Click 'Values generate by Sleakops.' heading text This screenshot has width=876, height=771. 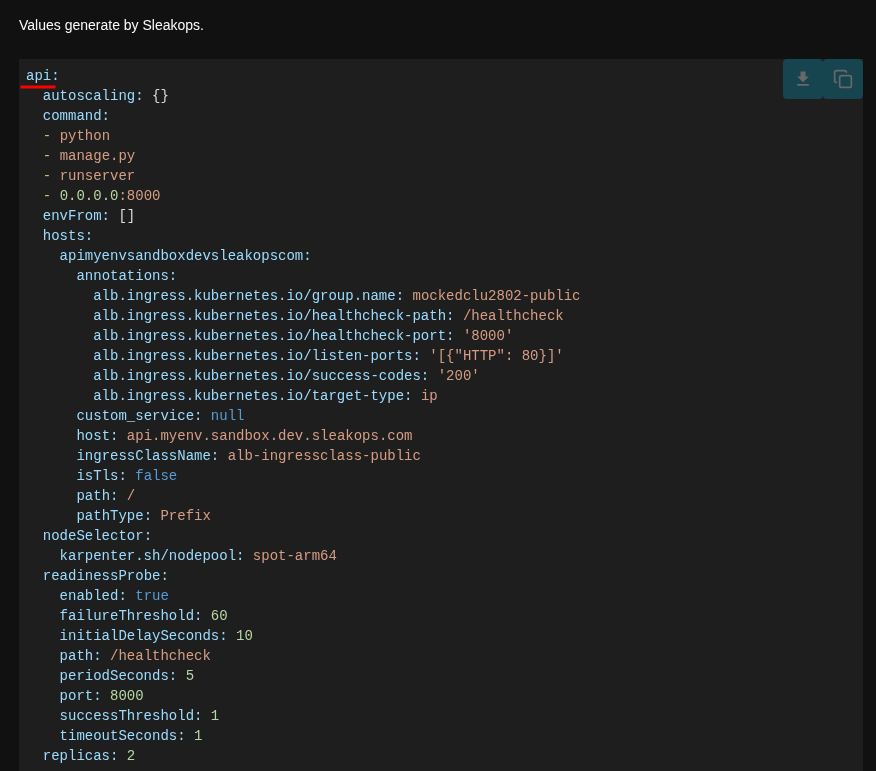click(x=111, y=25)
